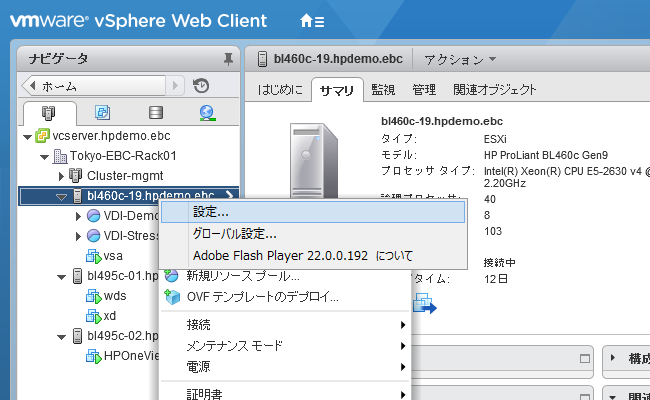
Task: Click the xd virtual machine icon
Action: tap(94, 316)
